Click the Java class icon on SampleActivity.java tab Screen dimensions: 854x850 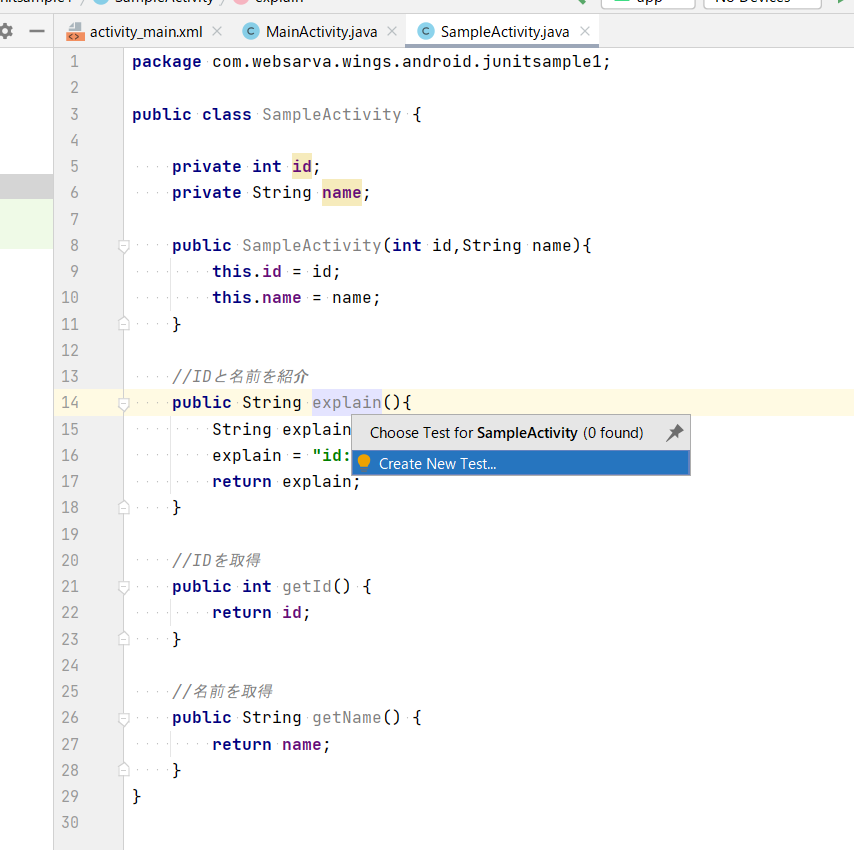click(x=427, y=31)
